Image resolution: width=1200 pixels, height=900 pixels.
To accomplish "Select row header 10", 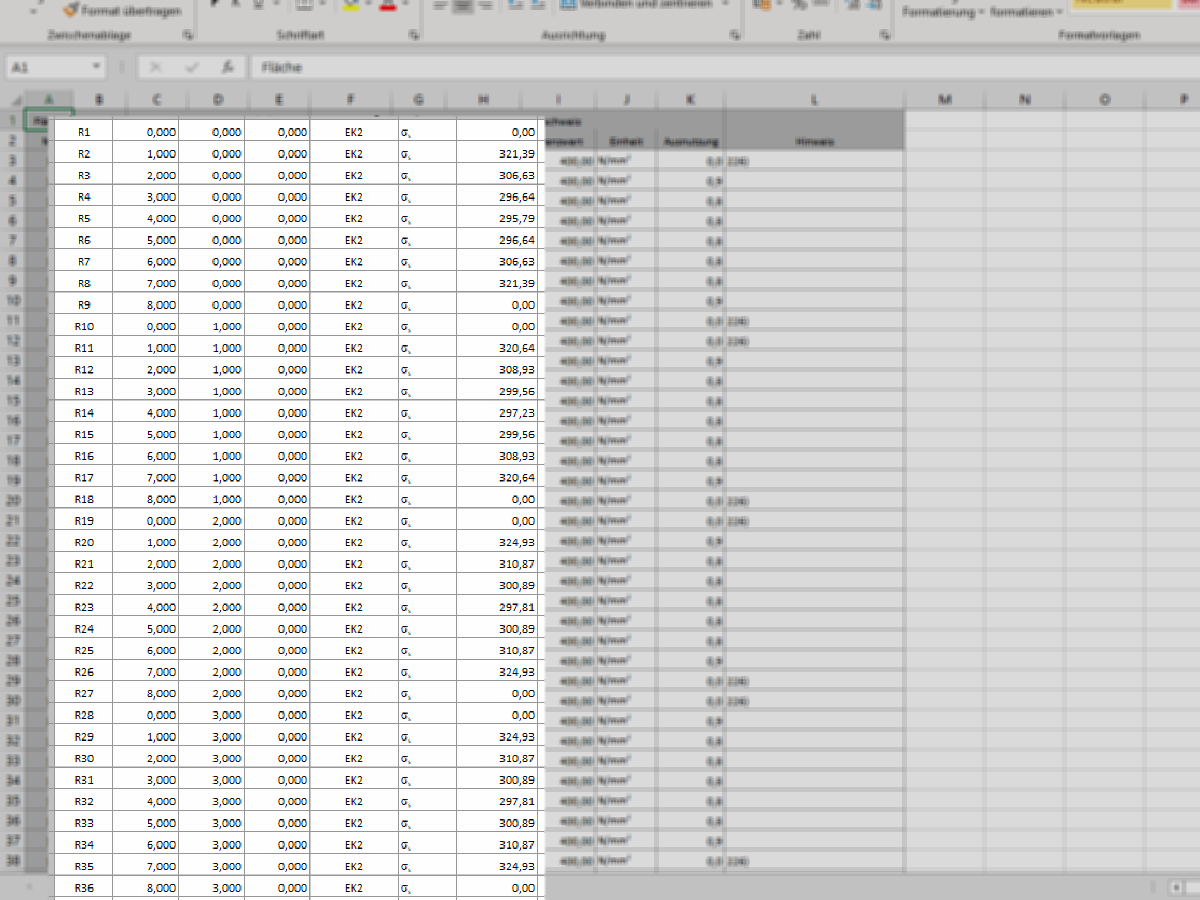I will tap(13, 300).
